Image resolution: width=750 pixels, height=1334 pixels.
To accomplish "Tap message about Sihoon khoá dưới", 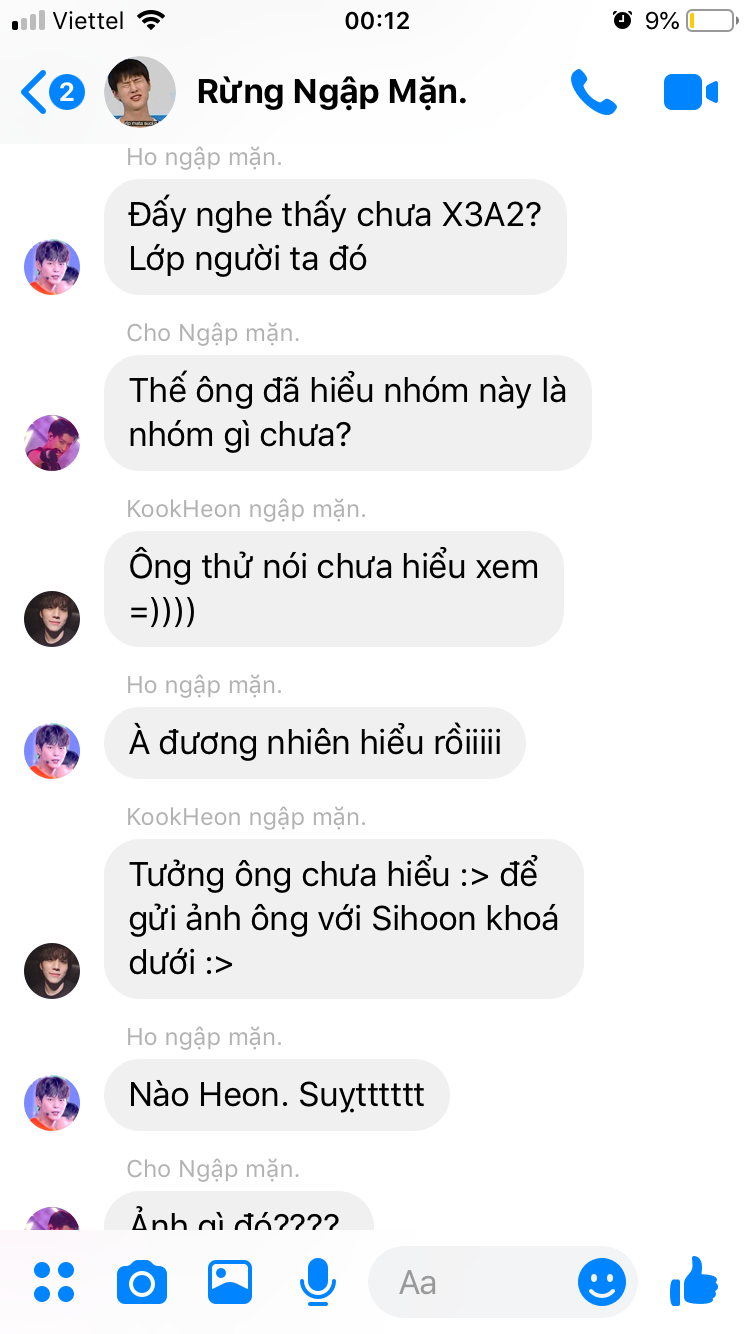I will point(344,919).
